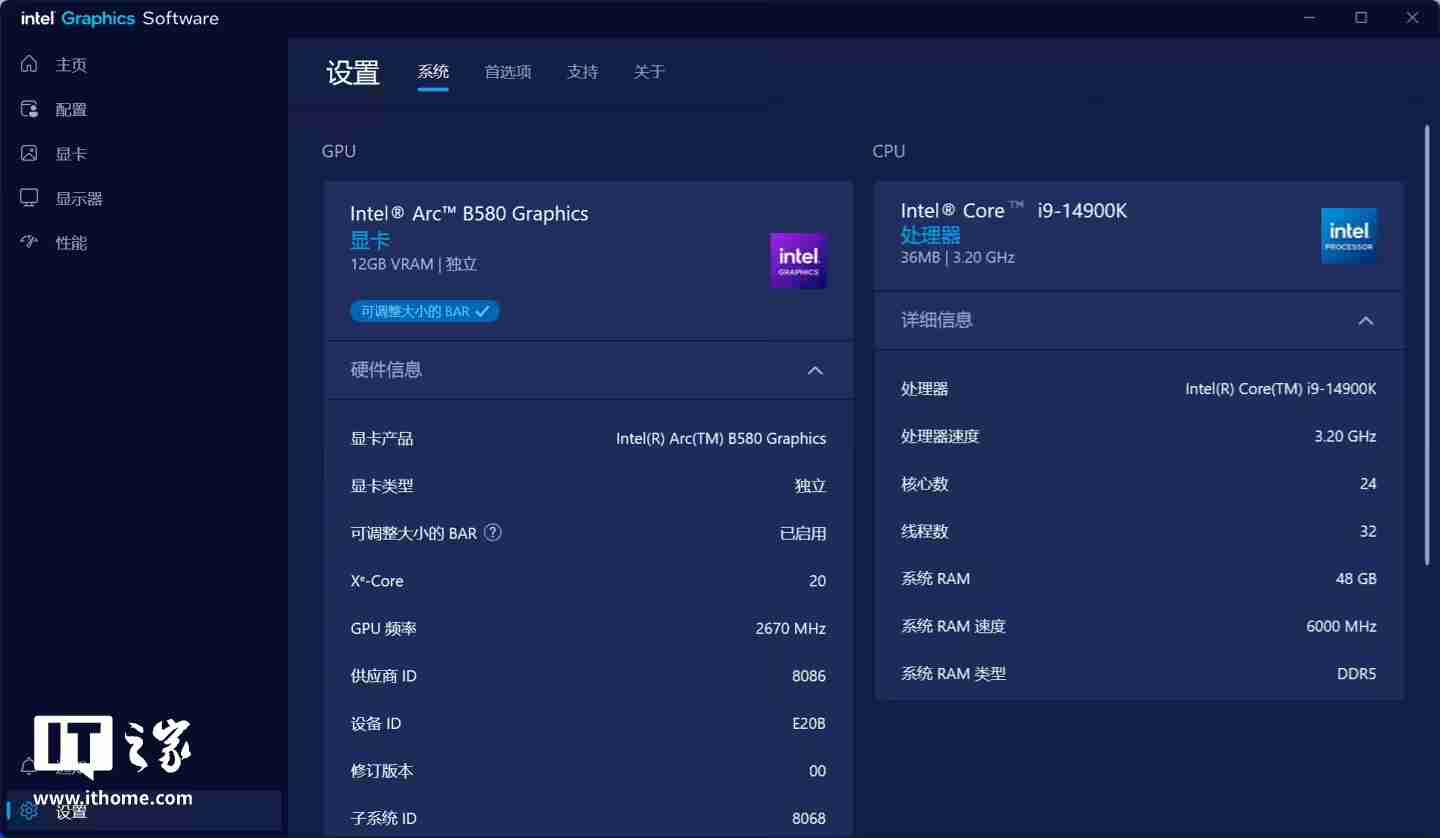The width and height of the screenshot is (1440, 838).
Task: Collapse the 详细信息 section
Action: point(1366,320)
